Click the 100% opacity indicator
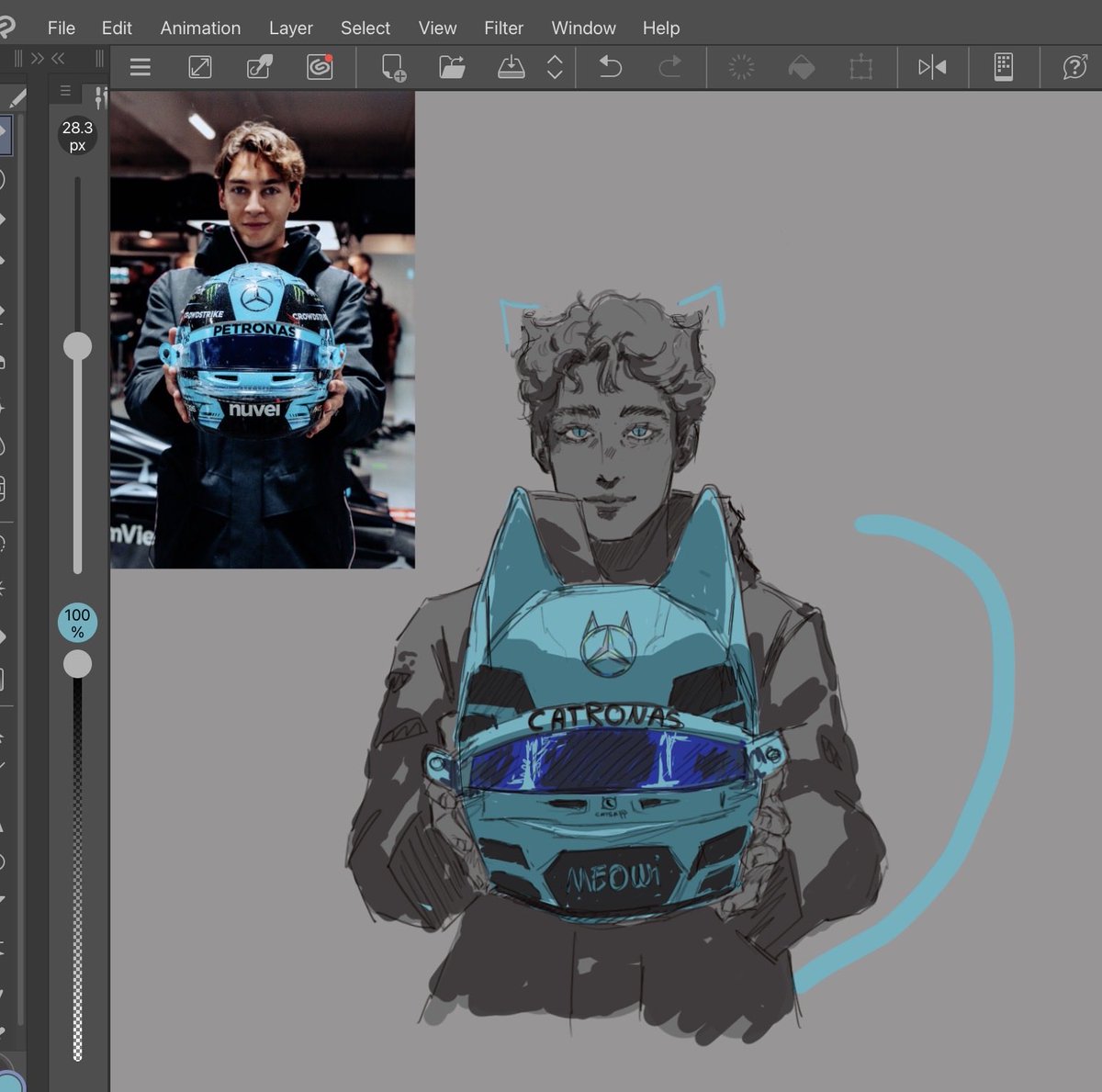 pos(77,623)
